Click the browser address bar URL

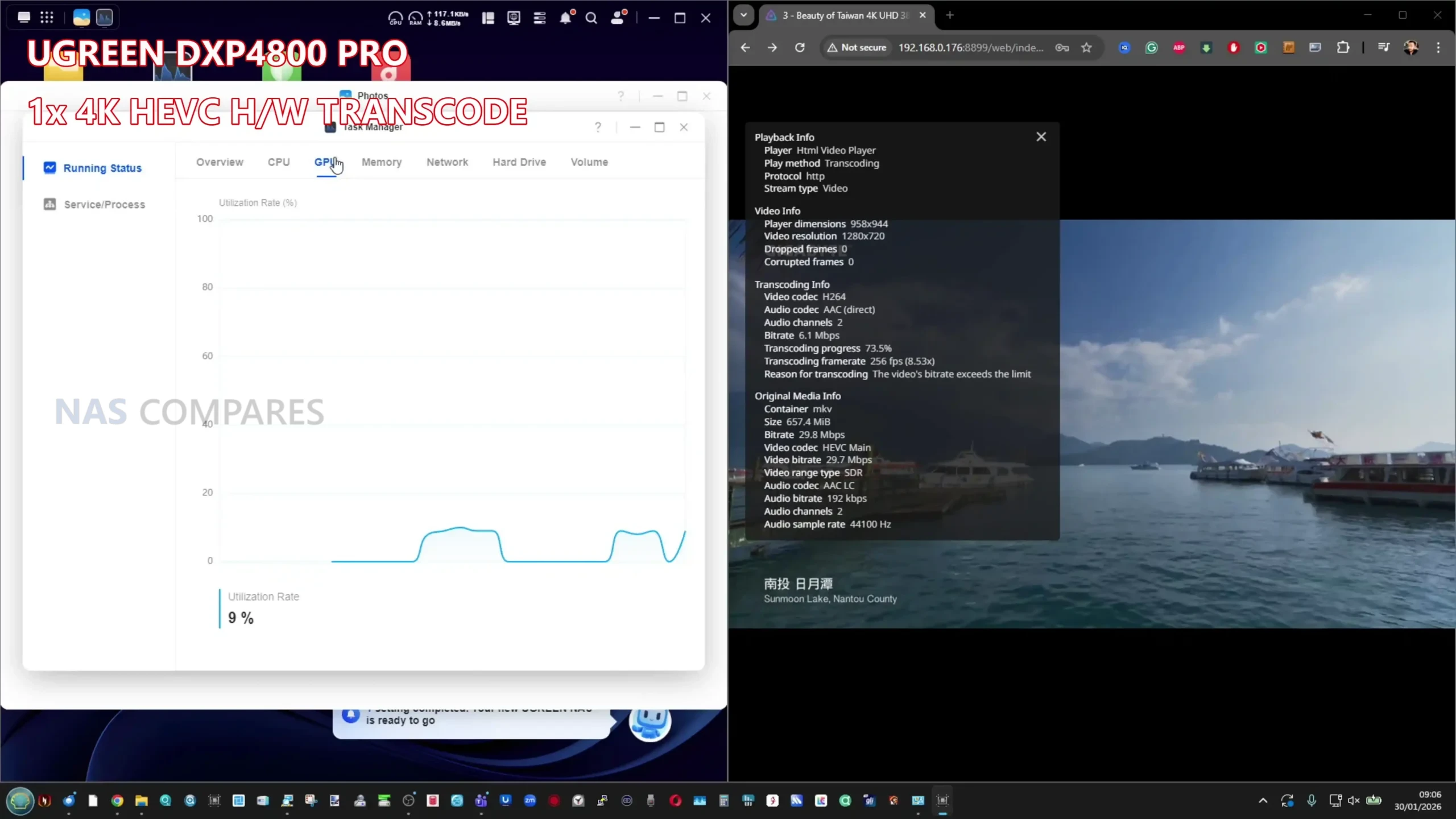point(970,48)
